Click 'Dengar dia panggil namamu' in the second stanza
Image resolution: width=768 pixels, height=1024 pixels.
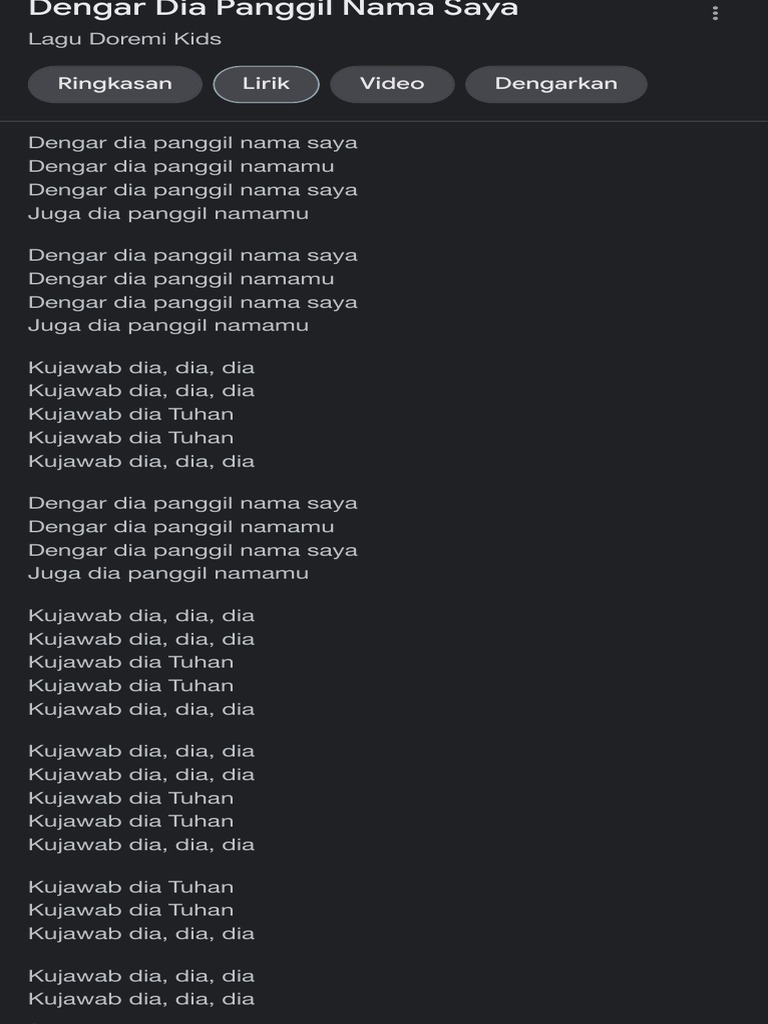(181, 279)
